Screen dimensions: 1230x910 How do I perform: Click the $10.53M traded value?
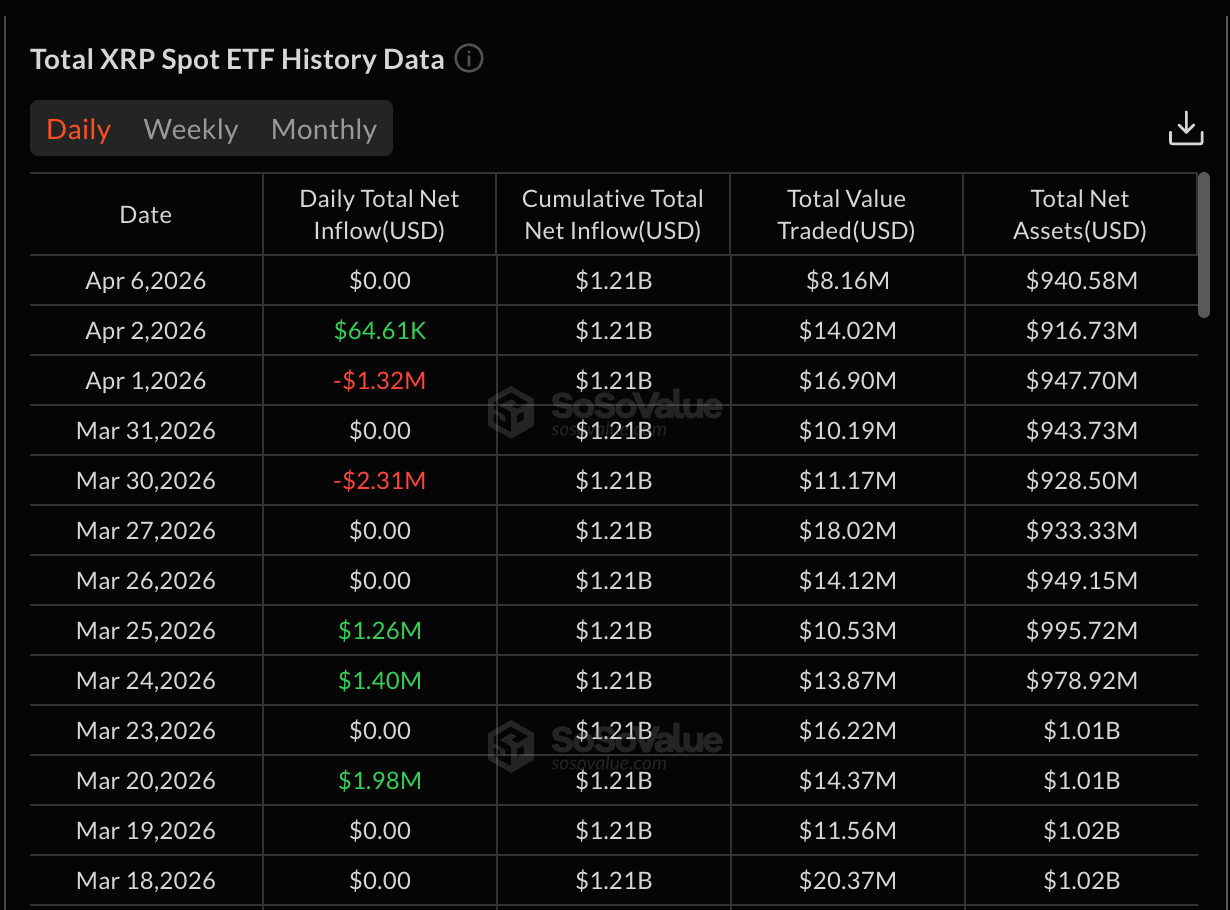(847, 631)
